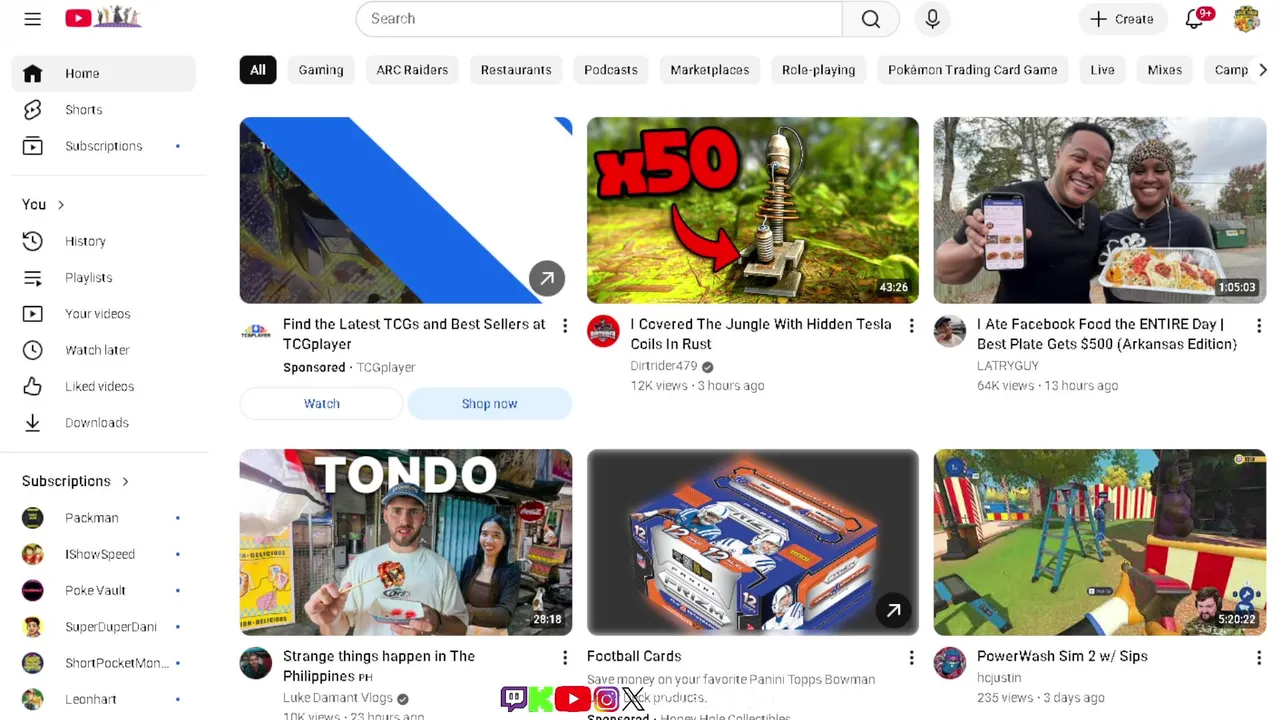1280x720 pixels.
Task: Click the Downloads arrow icon
Action: (x=32, y=423)
